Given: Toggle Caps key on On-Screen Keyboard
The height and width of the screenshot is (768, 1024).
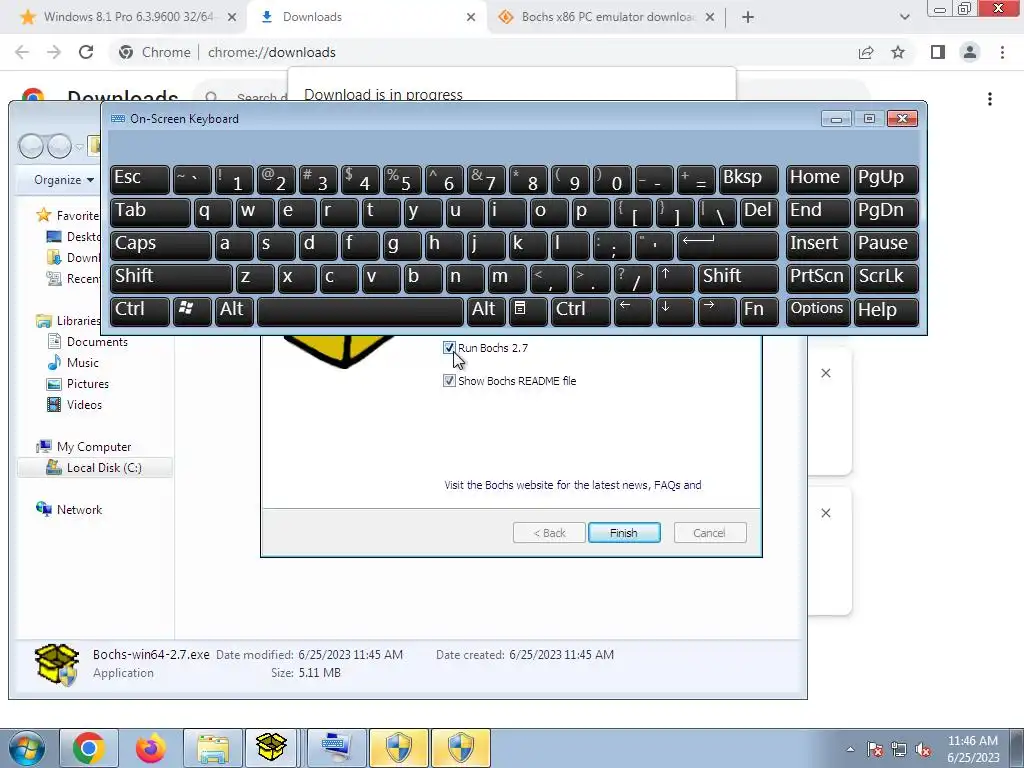Looking at the screenshot, I should click(x=161, y=244).
